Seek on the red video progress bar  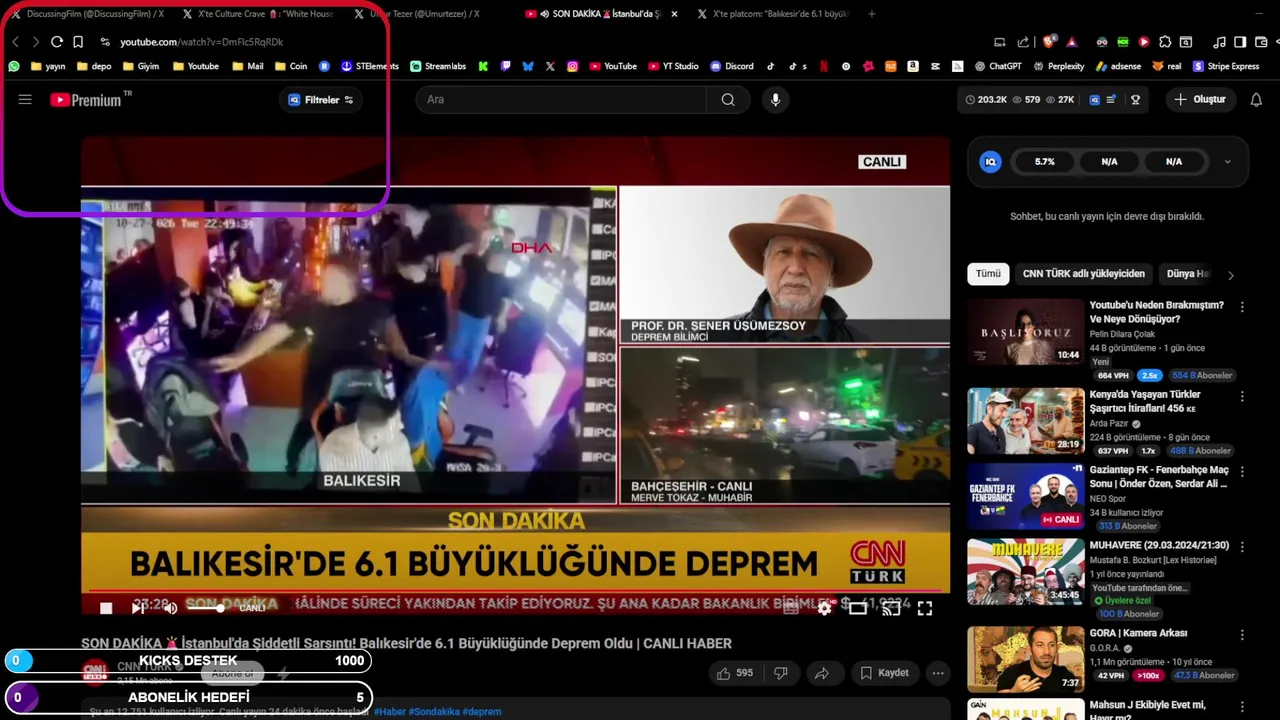515,591
